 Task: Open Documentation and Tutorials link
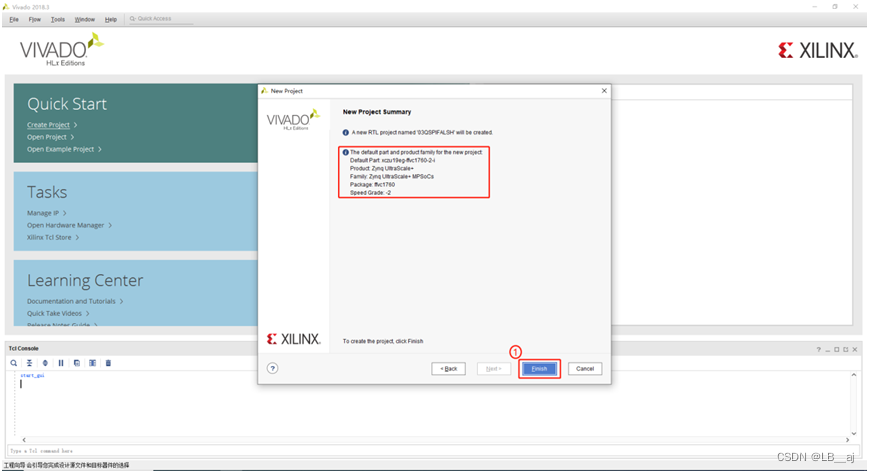point(71,301)
